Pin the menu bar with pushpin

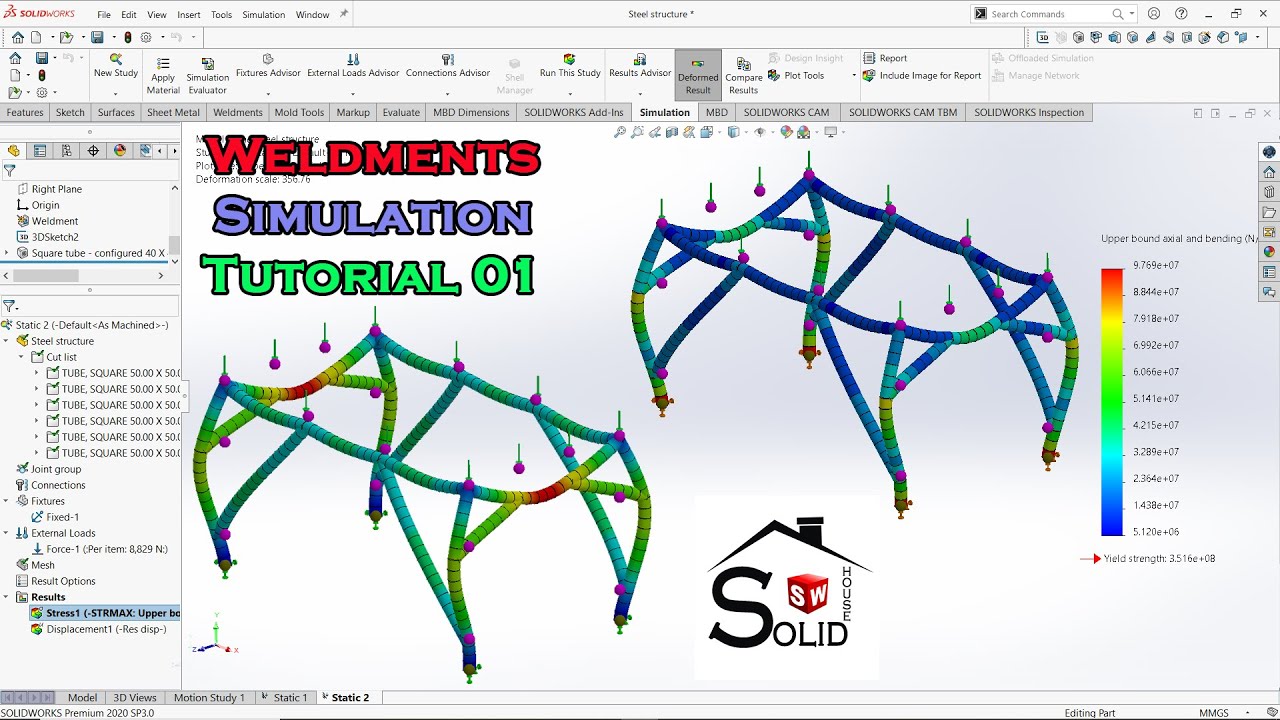point(344,14)
